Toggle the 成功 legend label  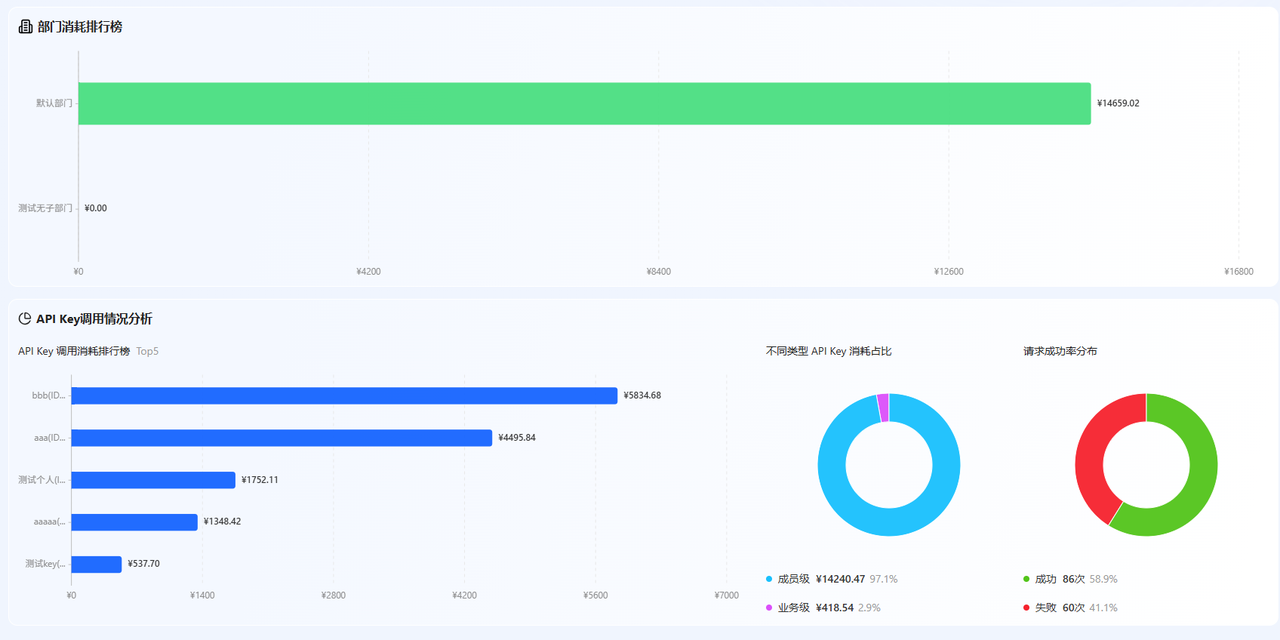(1045, 579)
